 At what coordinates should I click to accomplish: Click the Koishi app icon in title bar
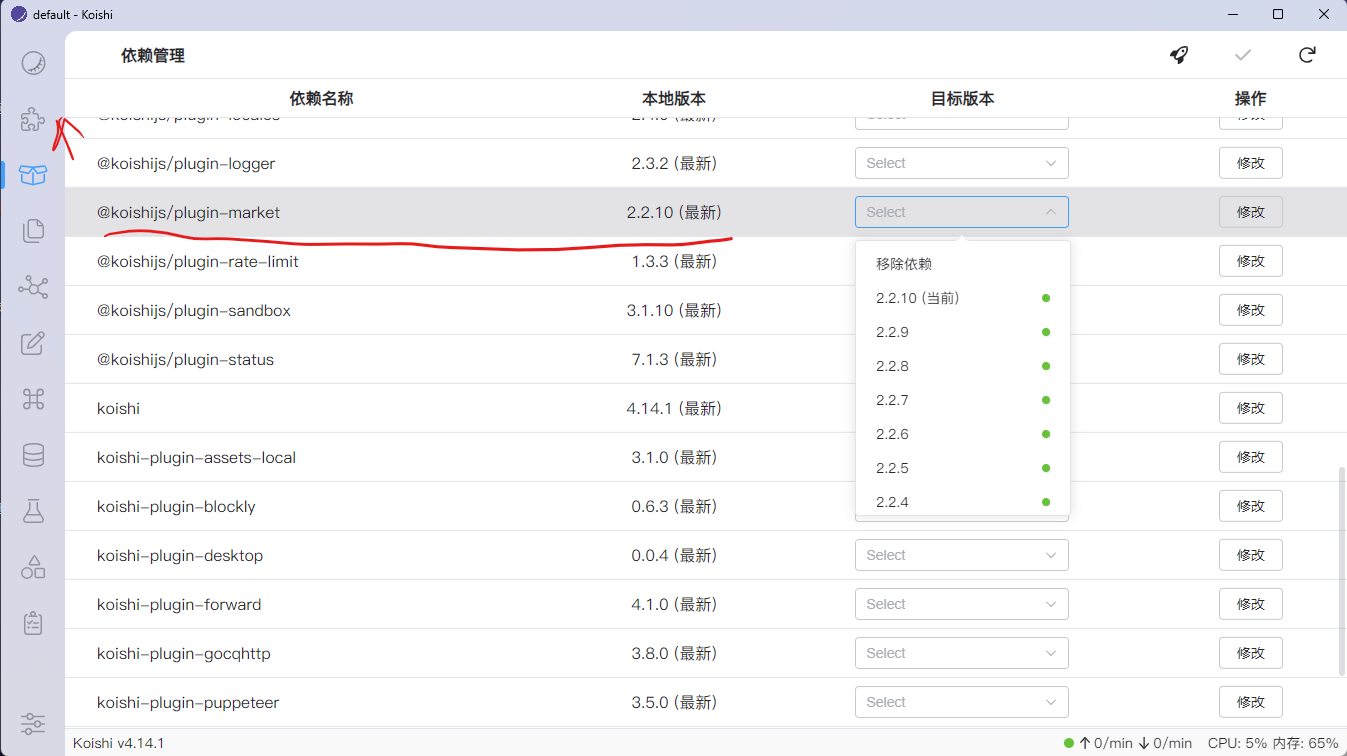18,14
